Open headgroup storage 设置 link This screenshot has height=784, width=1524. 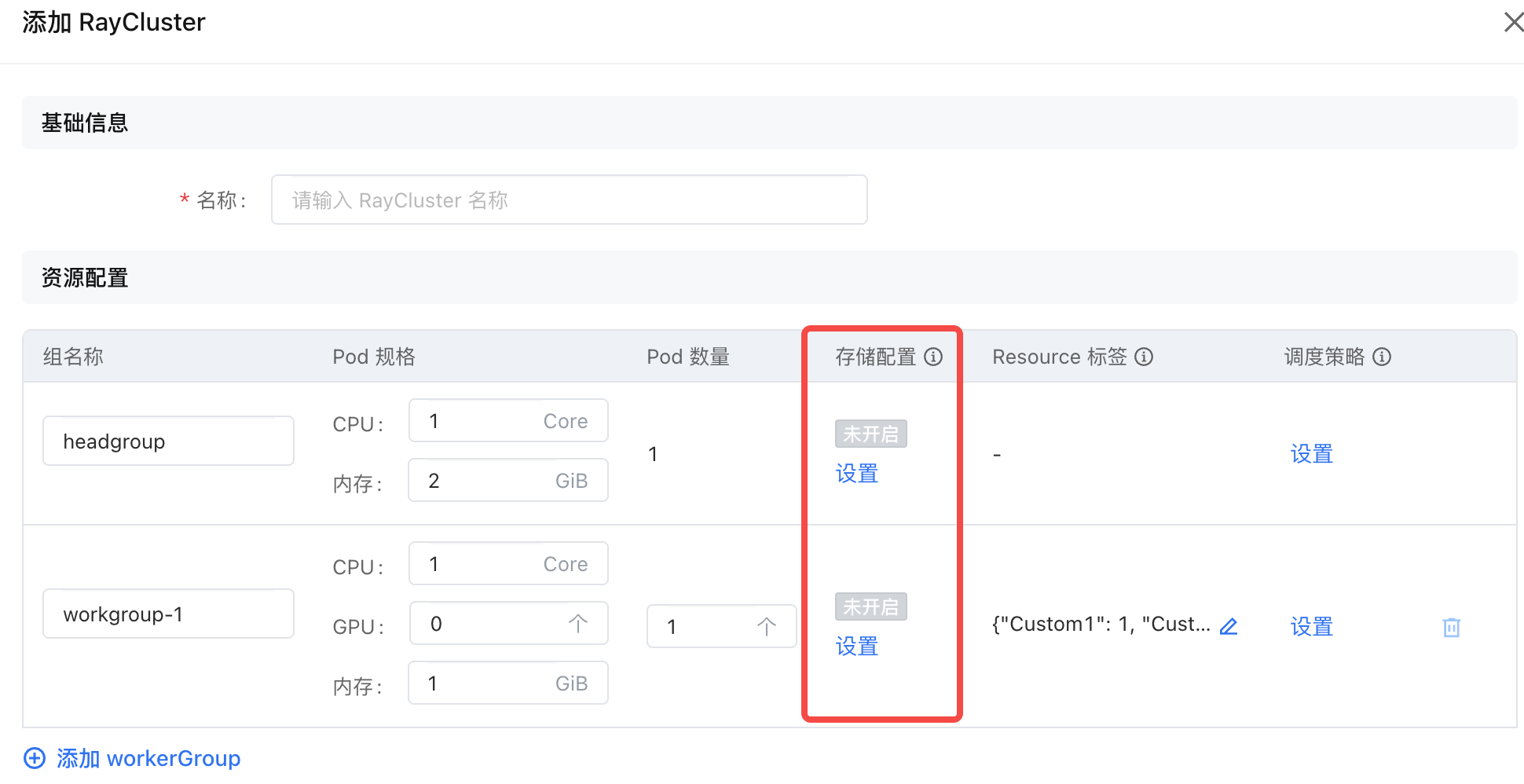click(x=856, y=473)
